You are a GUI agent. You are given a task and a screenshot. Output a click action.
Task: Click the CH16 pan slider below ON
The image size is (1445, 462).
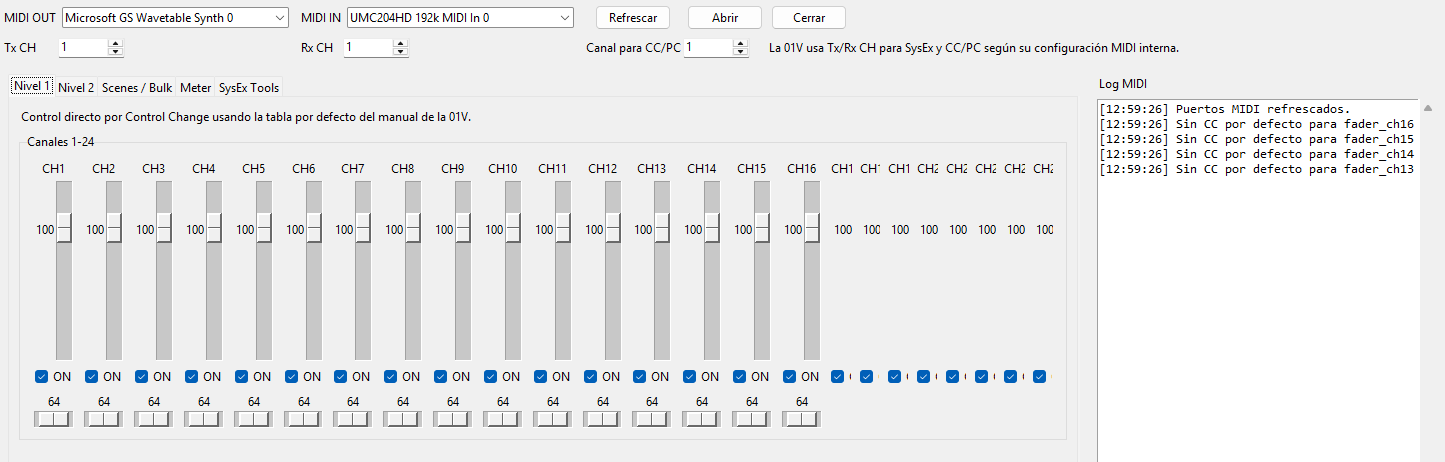[x=802, y=420]
